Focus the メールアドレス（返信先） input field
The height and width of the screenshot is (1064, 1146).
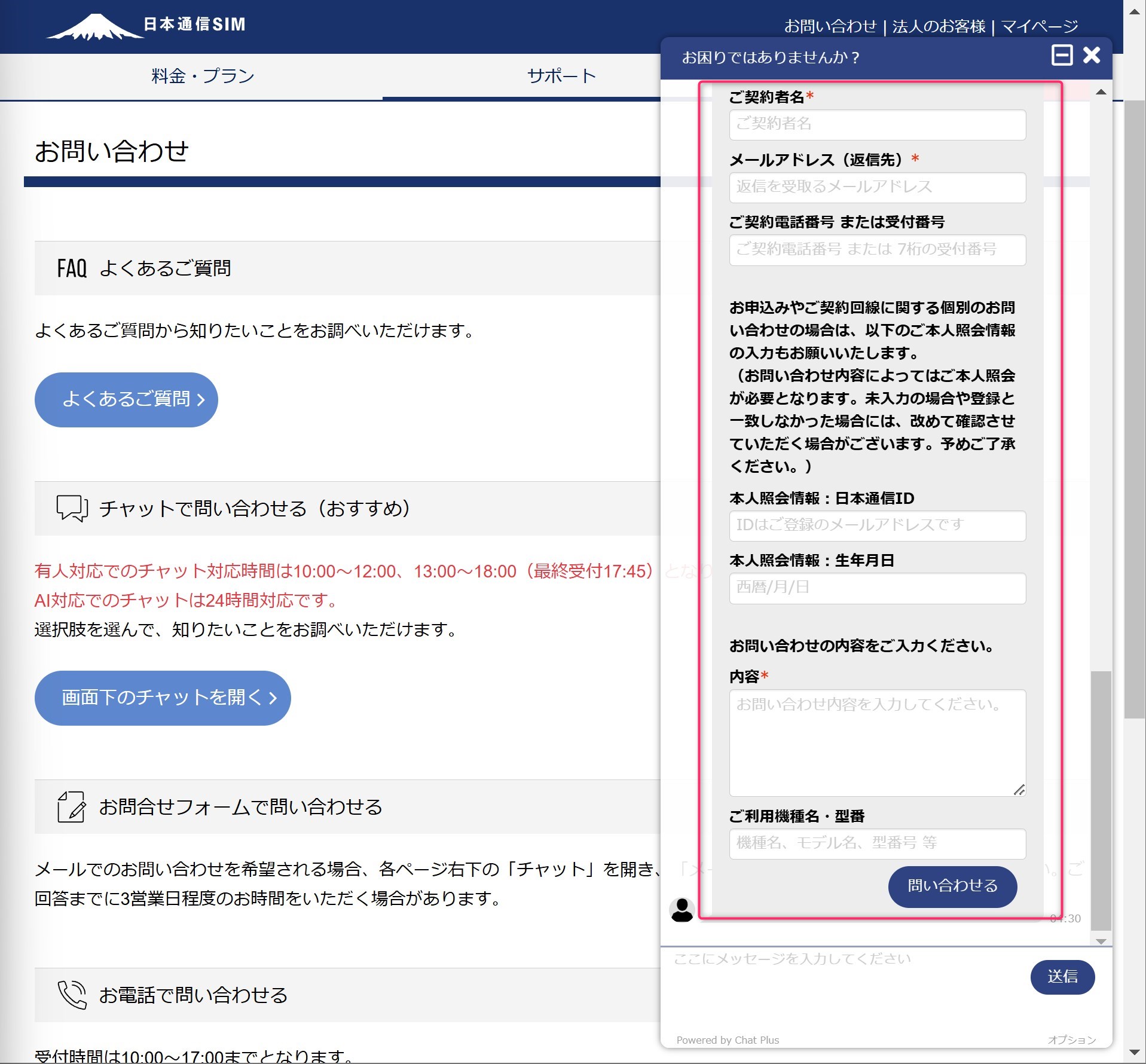pyautogui.click(x=877, y=187)
